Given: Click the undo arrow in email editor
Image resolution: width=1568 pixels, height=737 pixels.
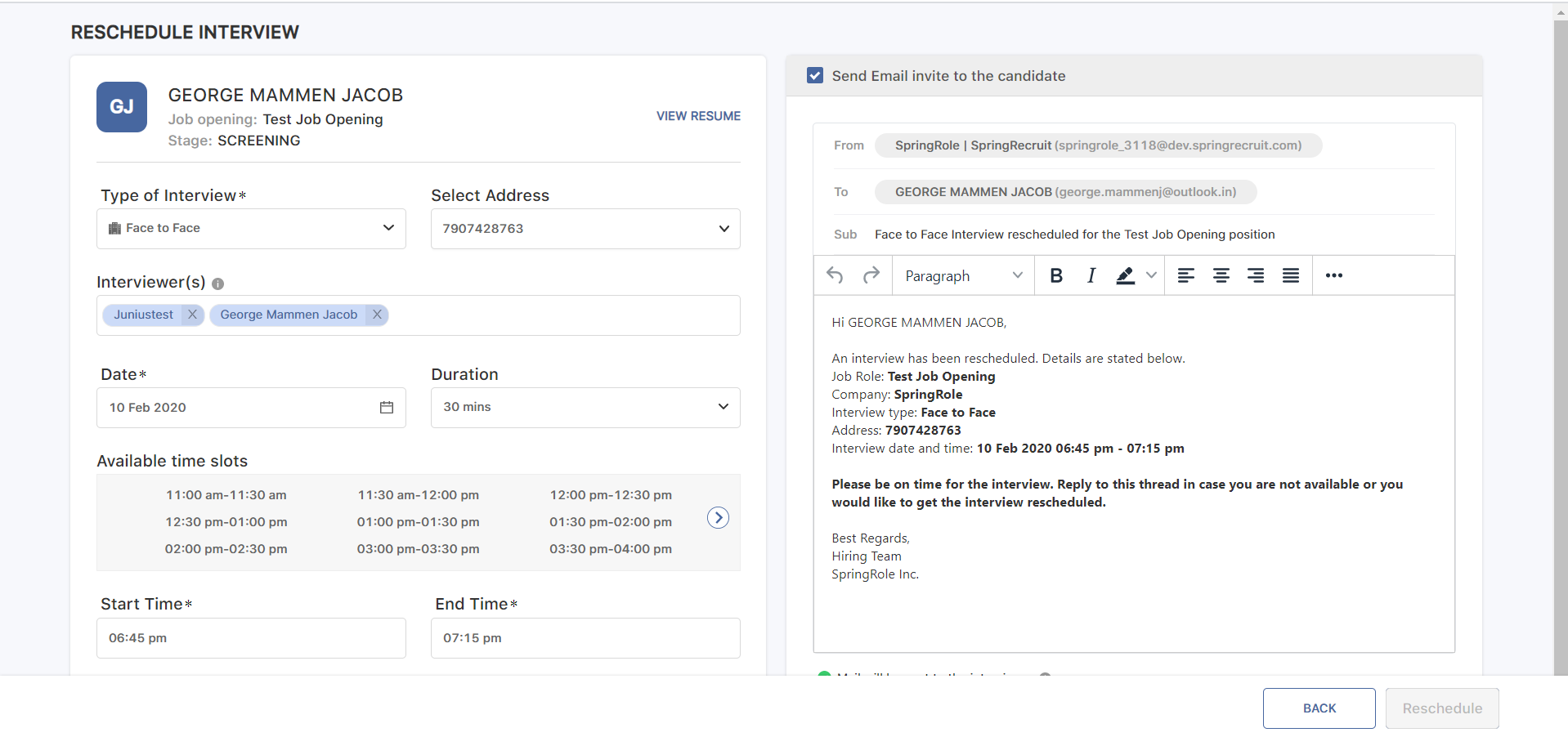Looking at the screenshot, I should (x=835, y=275).
